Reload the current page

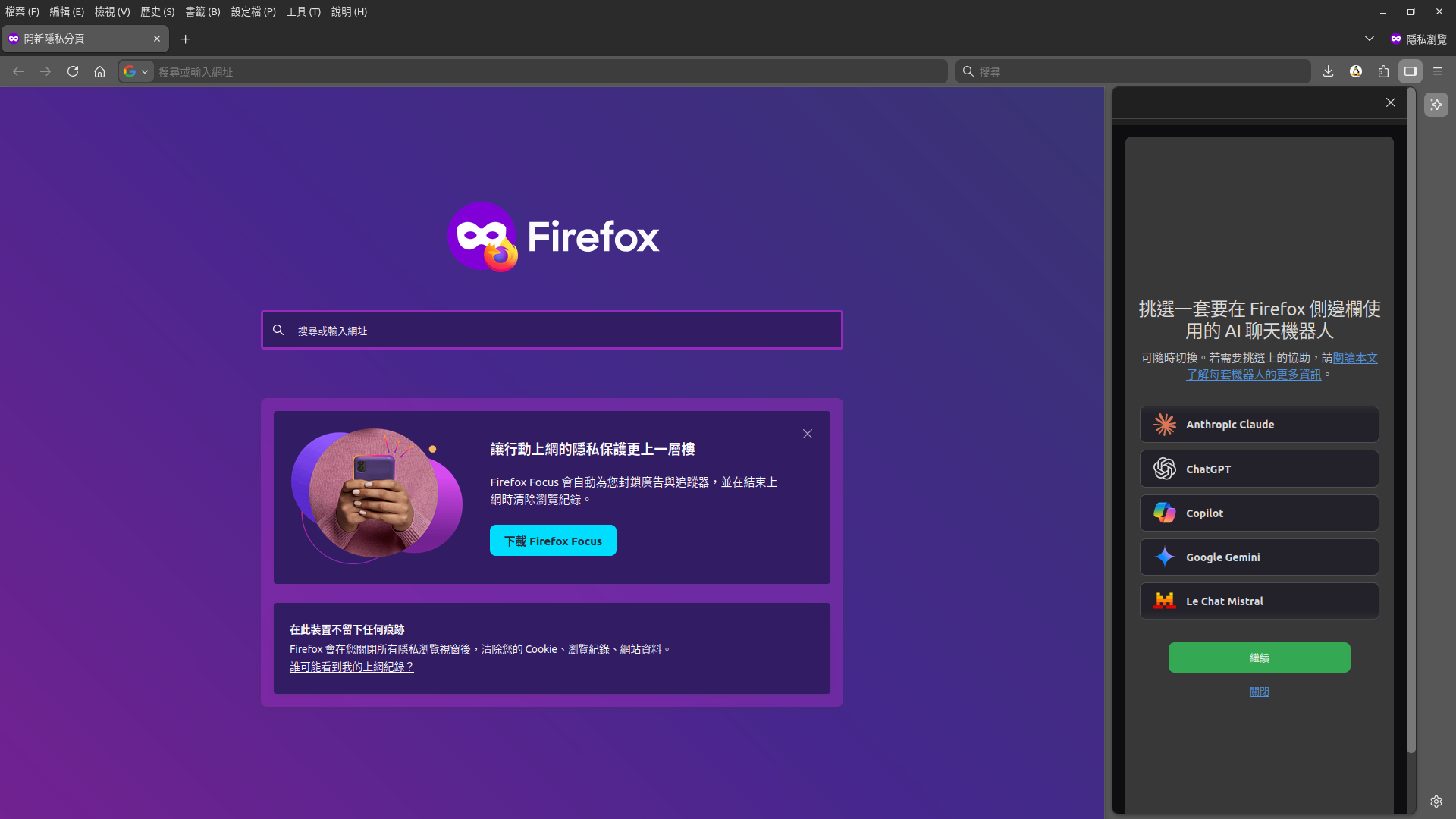(73, 71)
